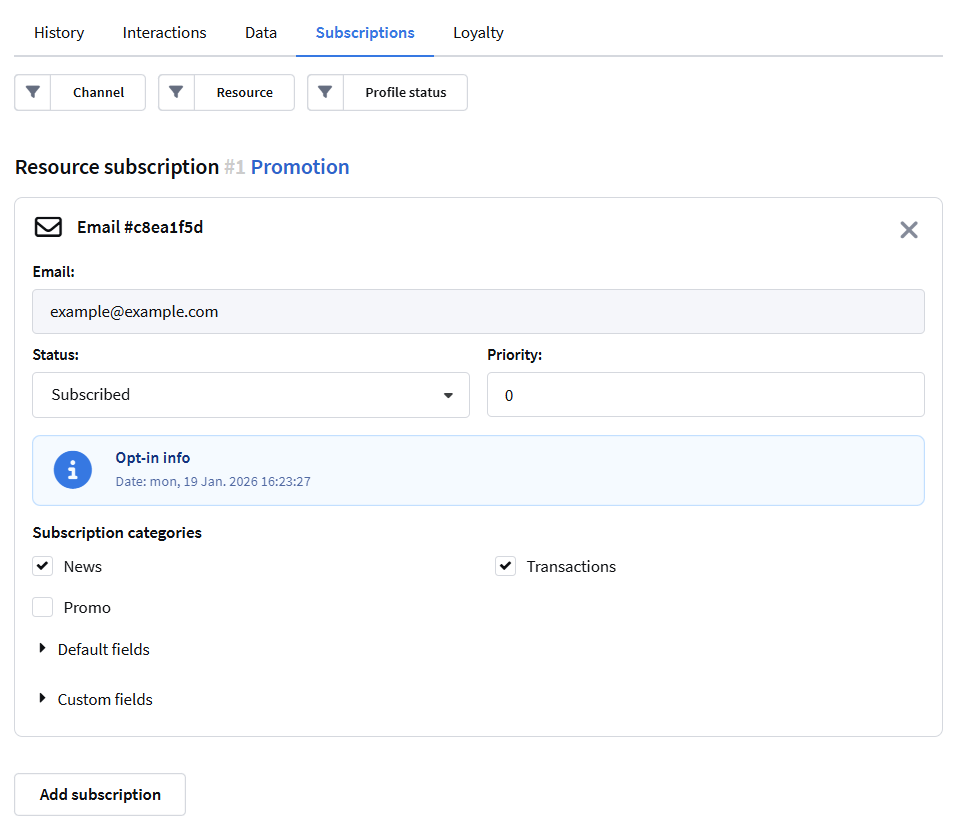Uncheck the Transactions category checkbox
The image size is (955, 829).
[506, 566]
